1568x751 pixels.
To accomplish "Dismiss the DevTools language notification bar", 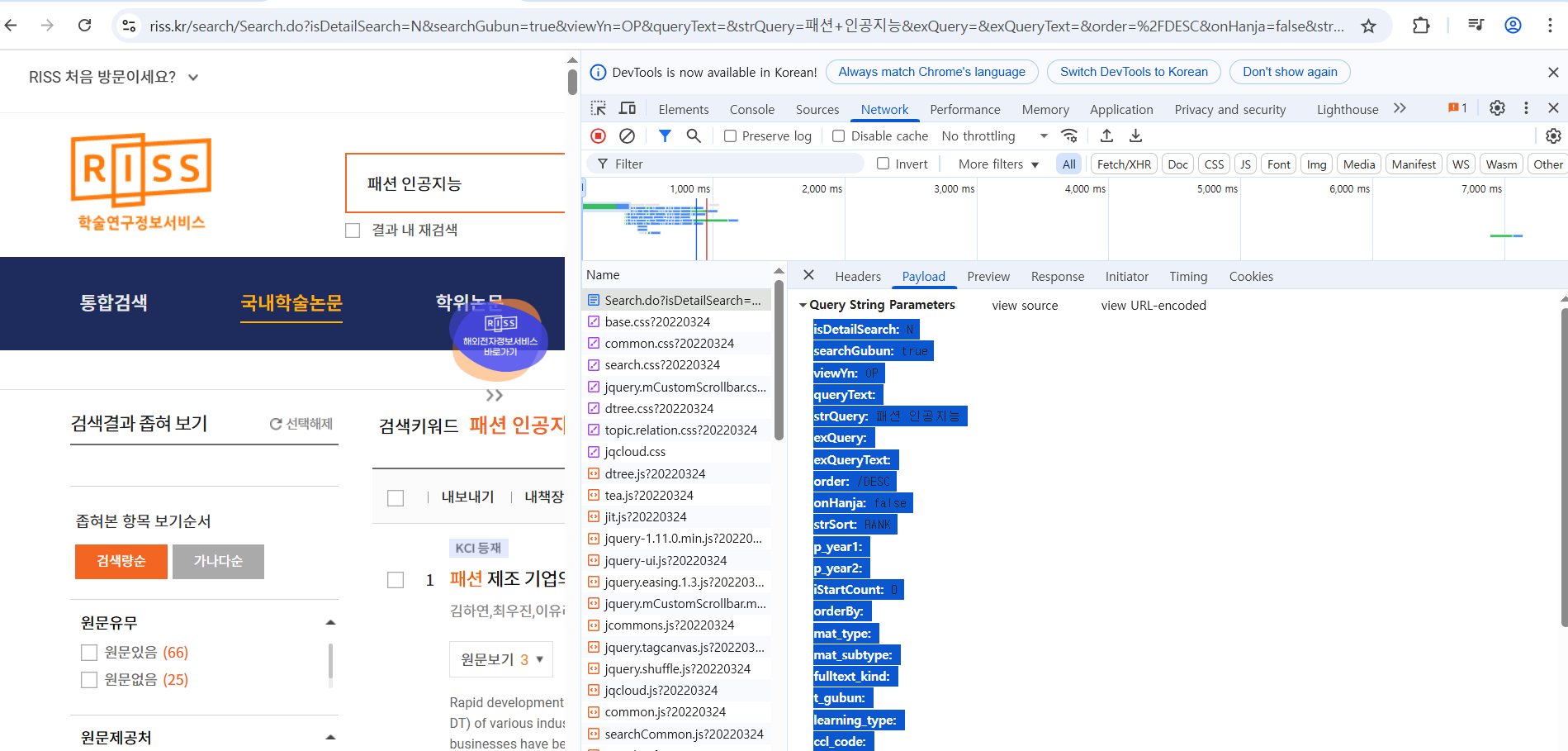I will [1553, 73].
